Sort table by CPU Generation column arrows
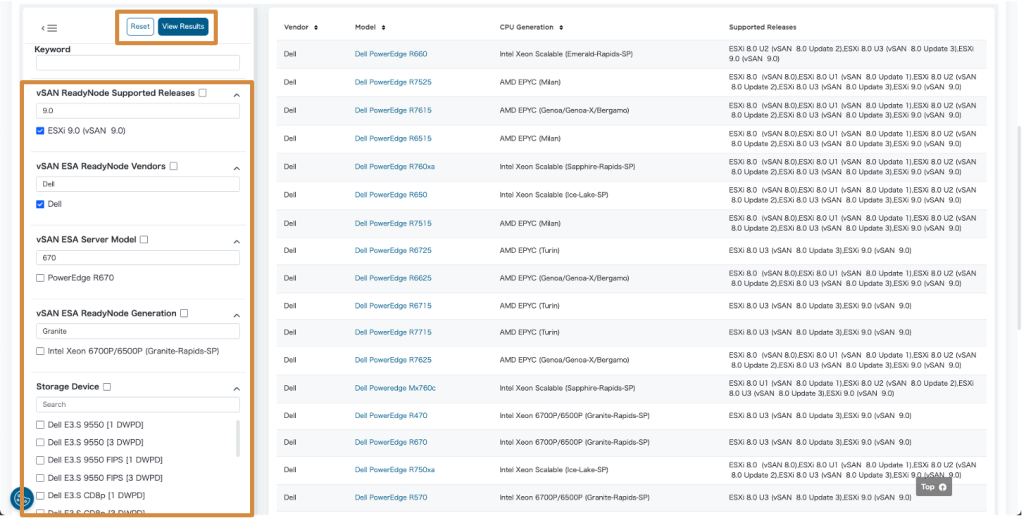The width and height of the screenshot is (1022, 518). click(561, 27)
